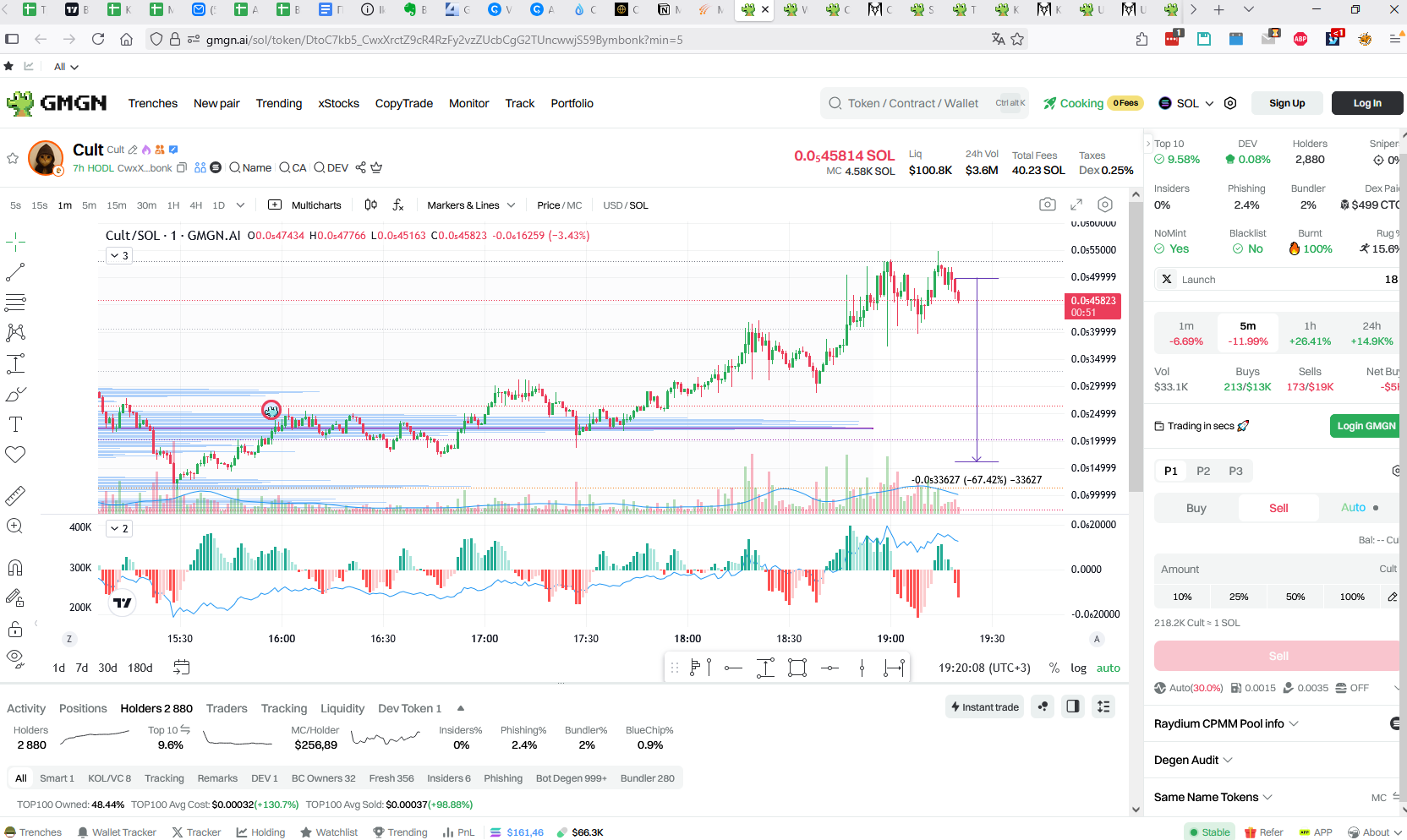Toggle the layout panel icon in holders toolbar
The image size is (1407, 840).
coord(1073,706)
